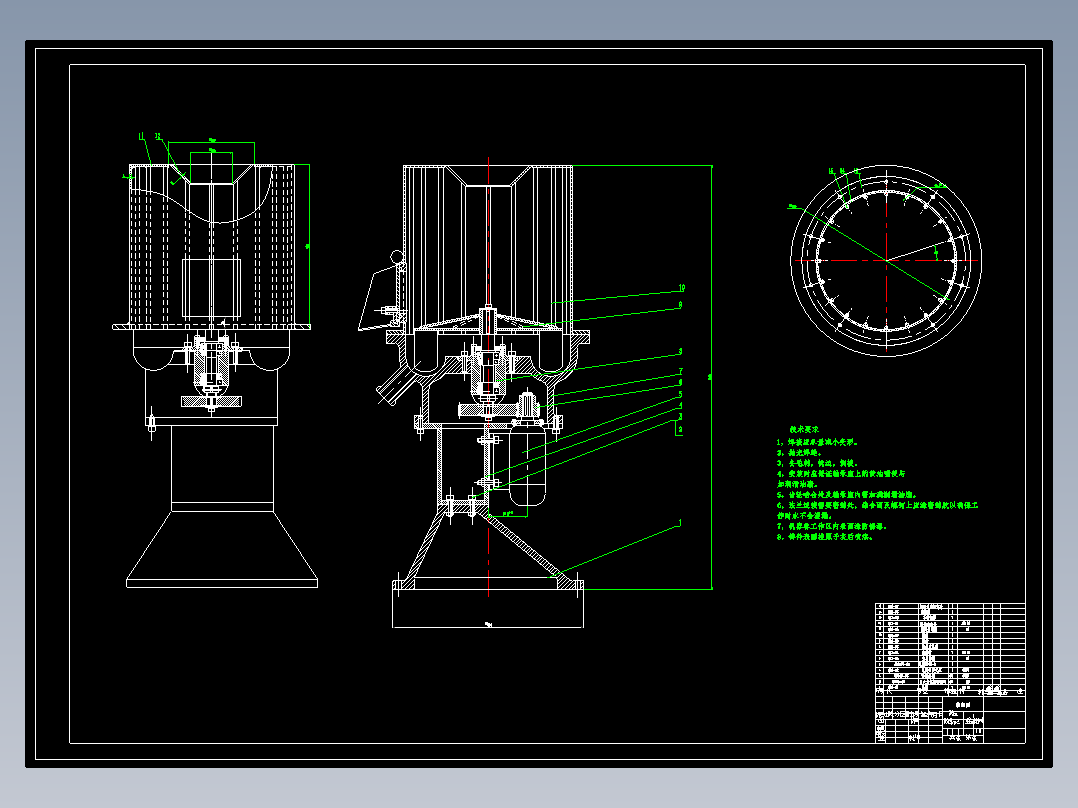1078x808 pixels.
Task: Pick the circular flange top view
Action: 886,261
